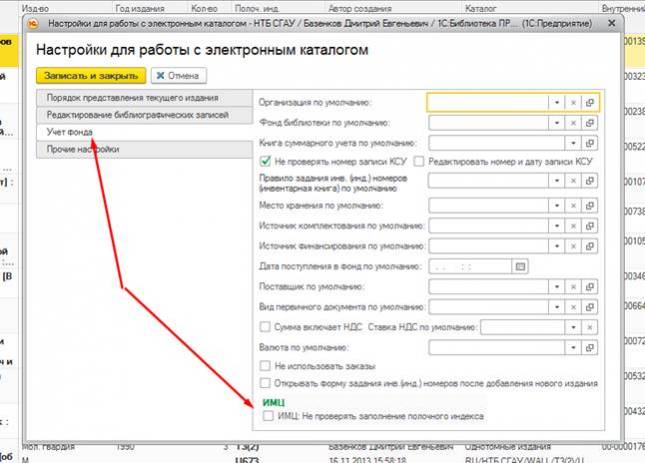Viewport: 645px width, 463px height.
Task: Open the 'Валюта по умолчанию' record icon
Action: pos(590,347)
